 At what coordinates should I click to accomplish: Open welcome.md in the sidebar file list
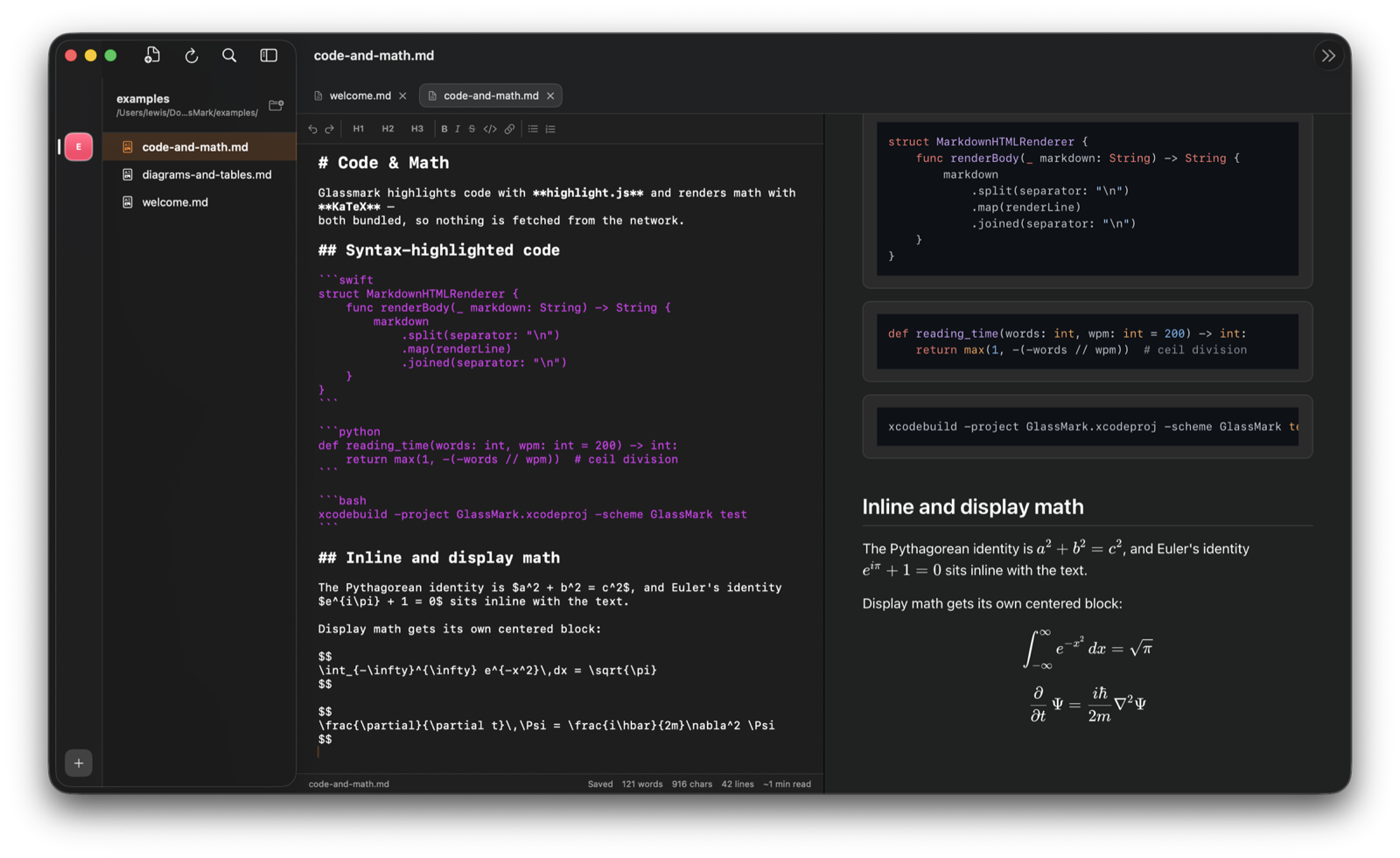point(199,202)
